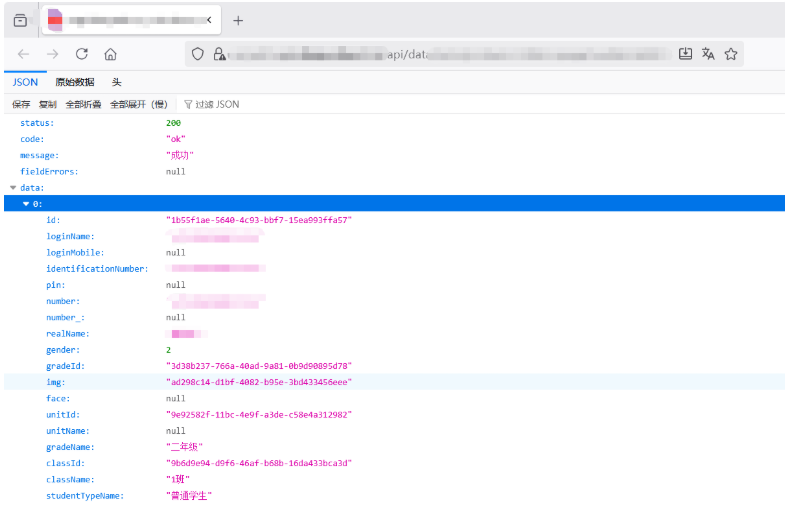Go to the browser home page

pos(111,54)
